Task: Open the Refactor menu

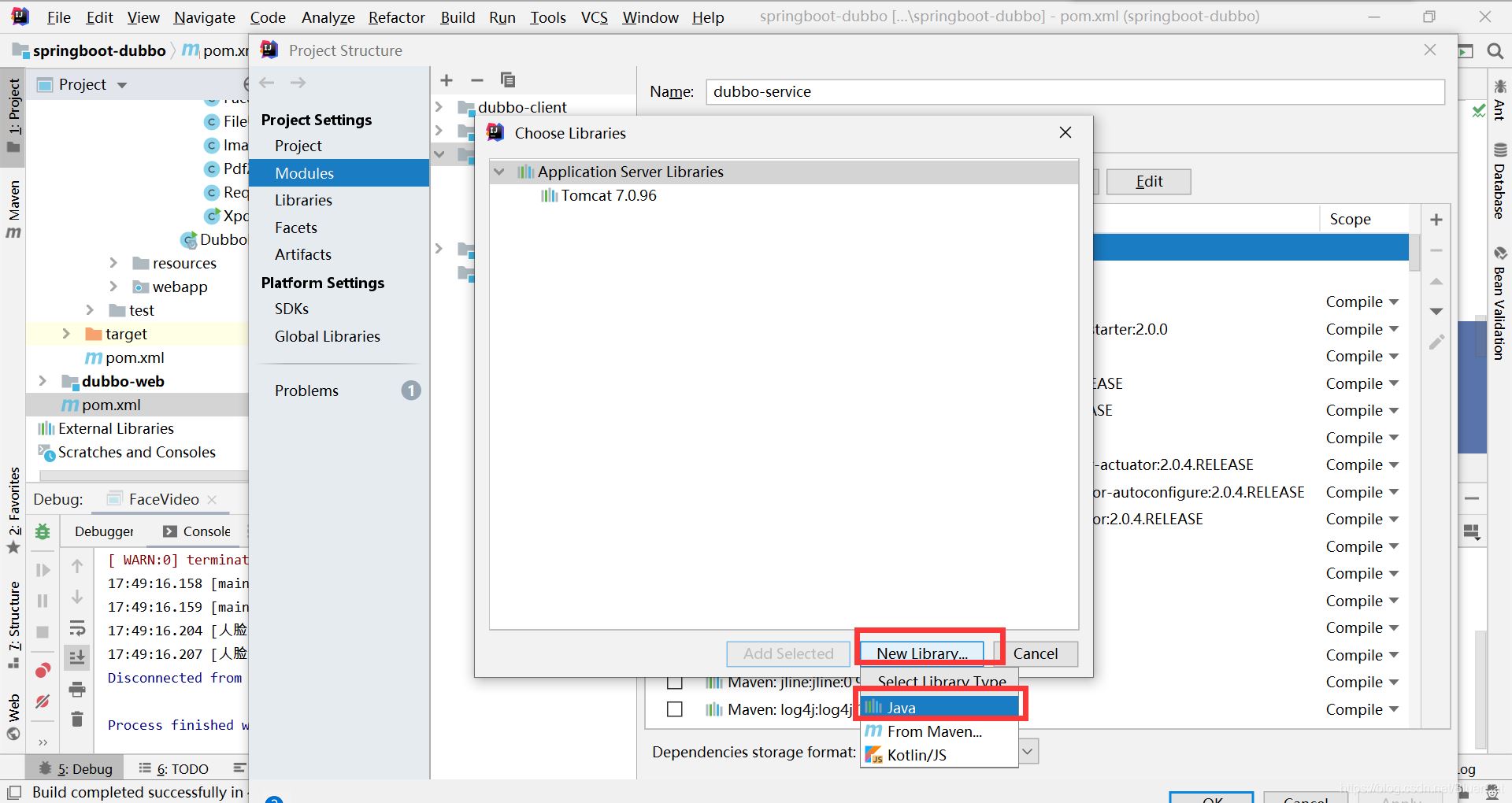Action: tap(396, 17)
